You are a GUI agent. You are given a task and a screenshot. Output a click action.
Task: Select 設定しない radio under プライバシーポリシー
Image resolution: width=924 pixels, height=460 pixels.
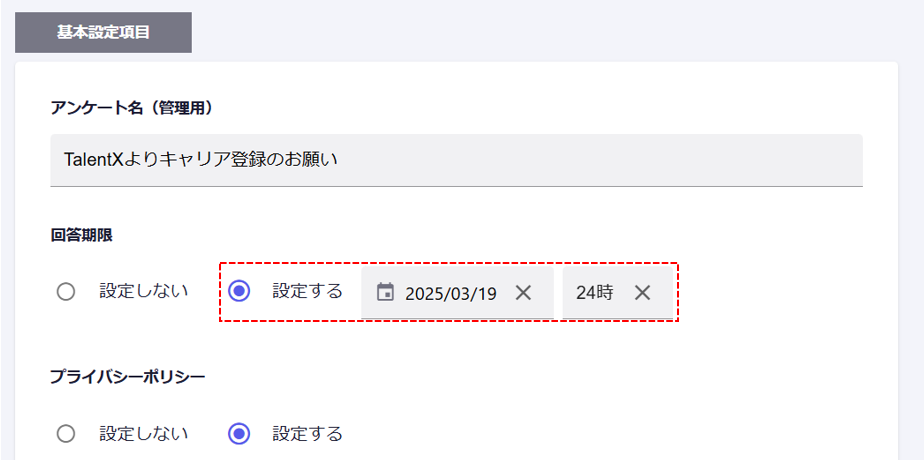pos(66,434)
